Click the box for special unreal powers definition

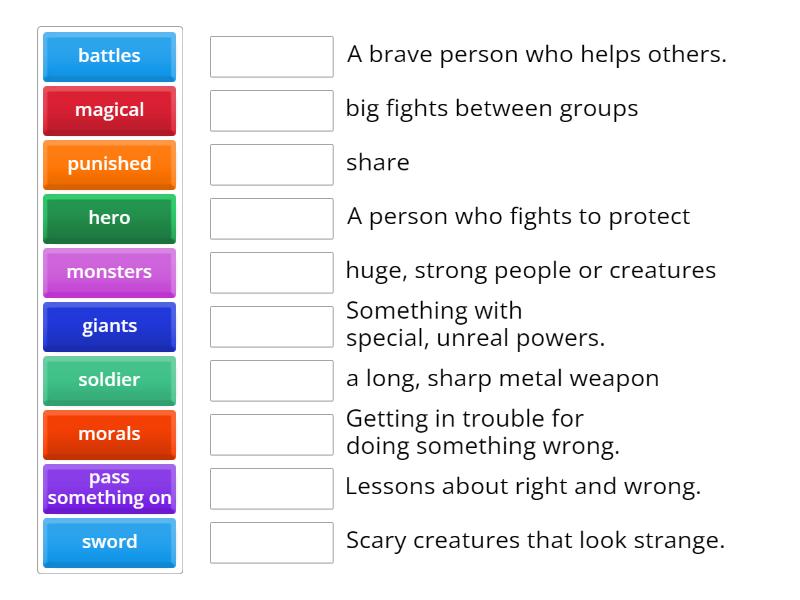[271, 326]
